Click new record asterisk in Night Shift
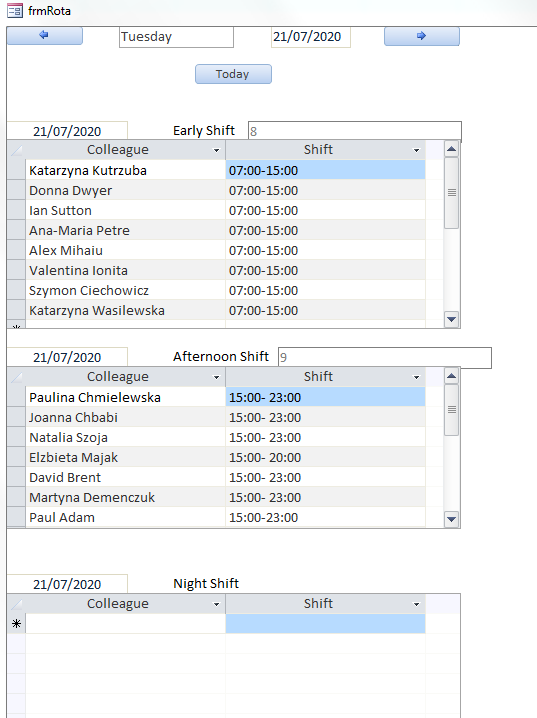Viewport: 537px width, 718px height. point(16,624)
